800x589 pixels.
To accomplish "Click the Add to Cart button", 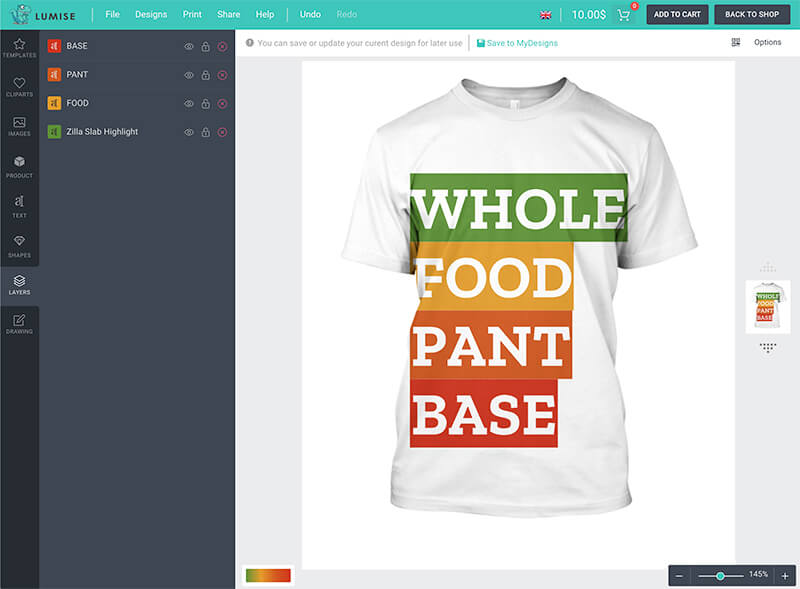I will point(677,14).
